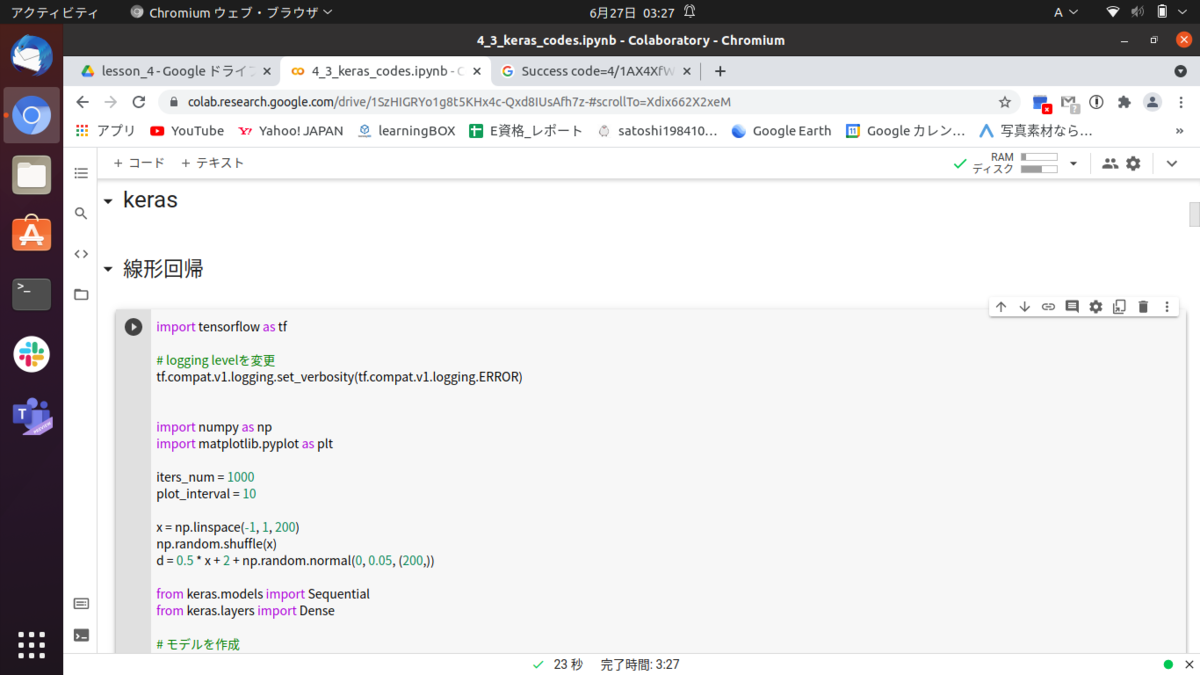Add a text cell with テキスト
This screenshot has width=1200, height=675.
(x=212, y=163)
